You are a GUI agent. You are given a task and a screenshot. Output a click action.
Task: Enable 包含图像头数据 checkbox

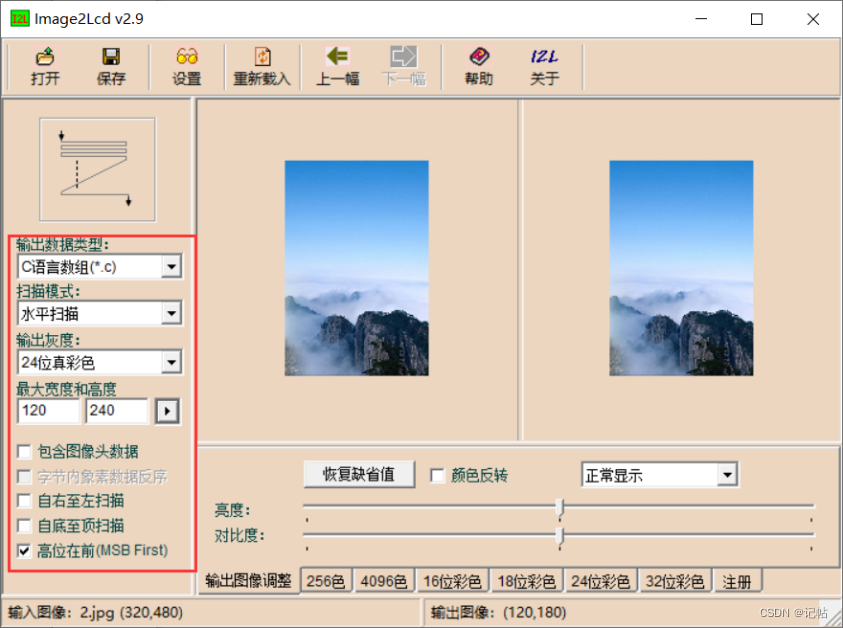pyautogui.click(x=24, y=452)
